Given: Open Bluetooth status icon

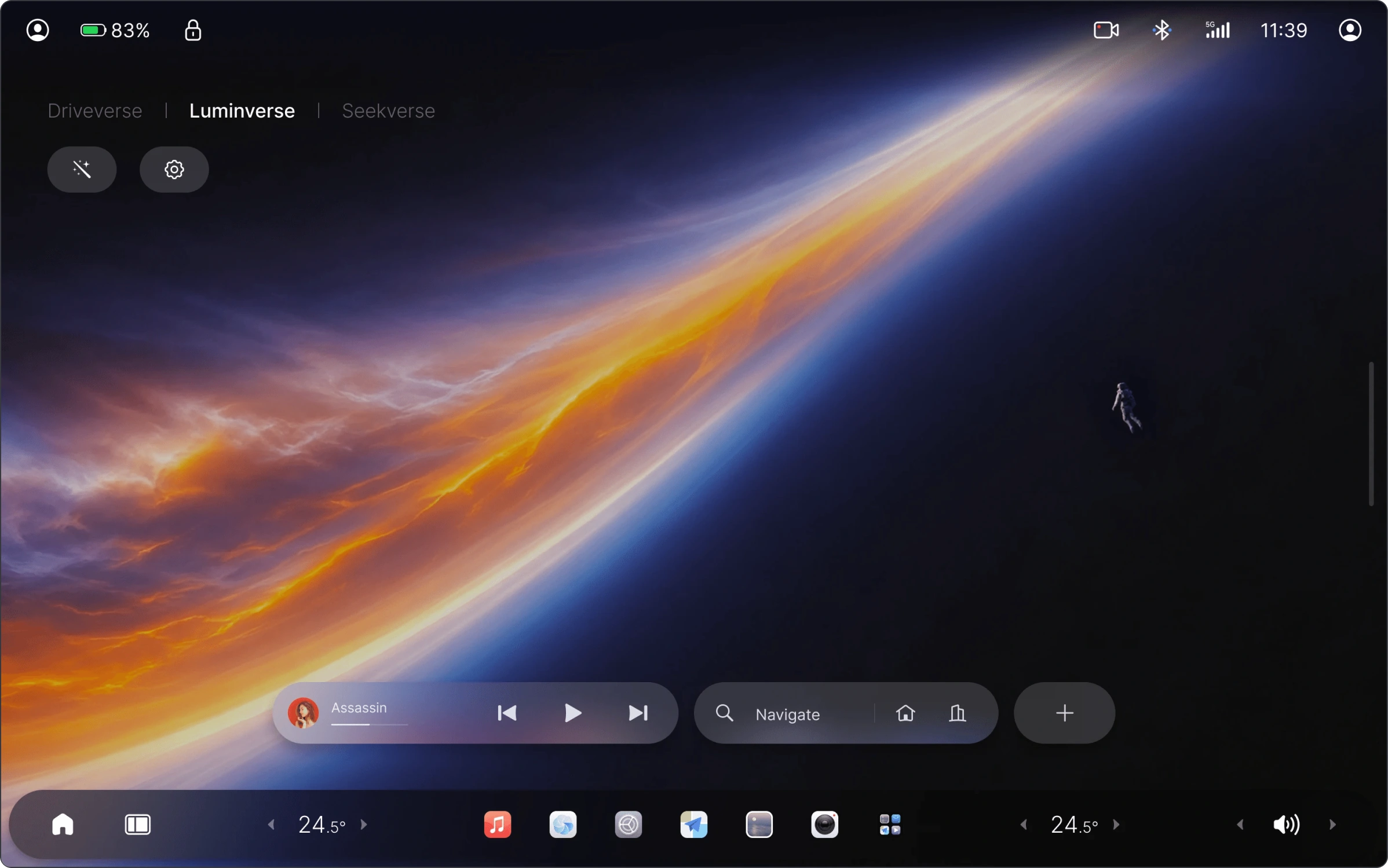Looking at the screenshot, I should (x=1161, y=30).
